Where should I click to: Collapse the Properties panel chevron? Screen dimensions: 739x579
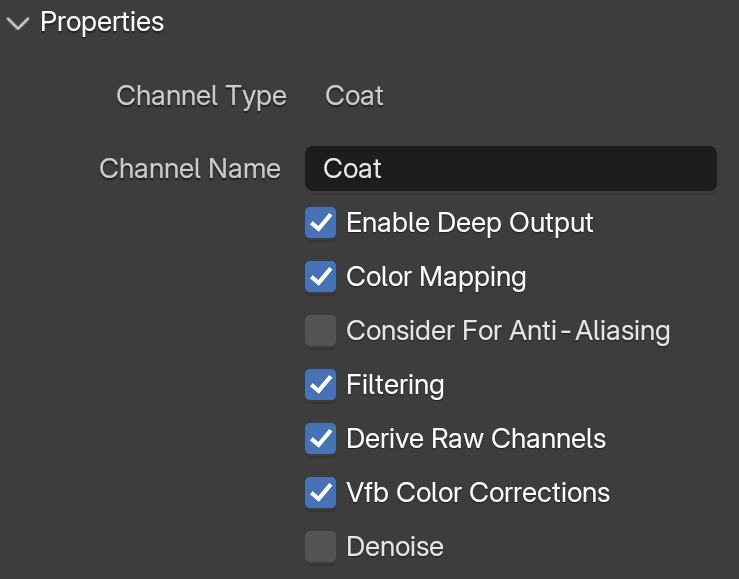coord(18,23)
